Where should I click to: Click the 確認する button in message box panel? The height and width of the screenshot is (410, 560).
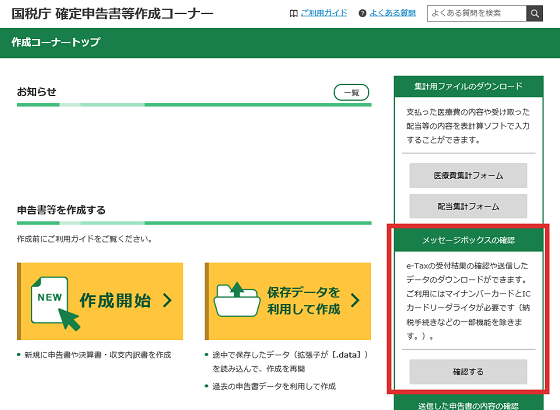point(468,371)
